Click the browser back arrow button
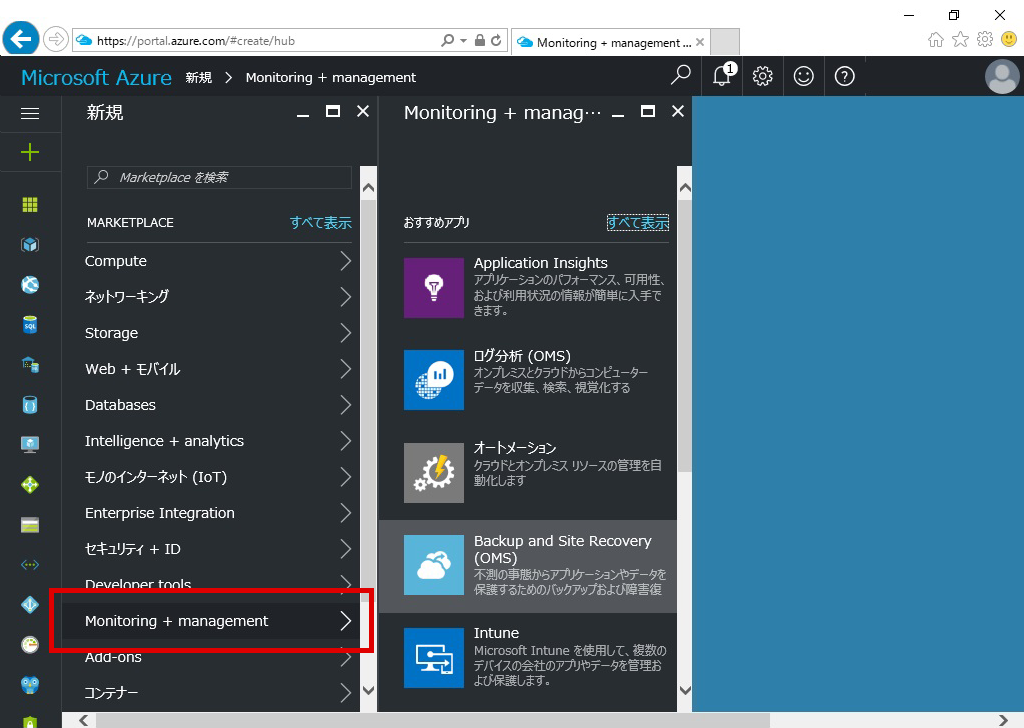Viewport: 1024px width, 728px height. pos(21,39)
